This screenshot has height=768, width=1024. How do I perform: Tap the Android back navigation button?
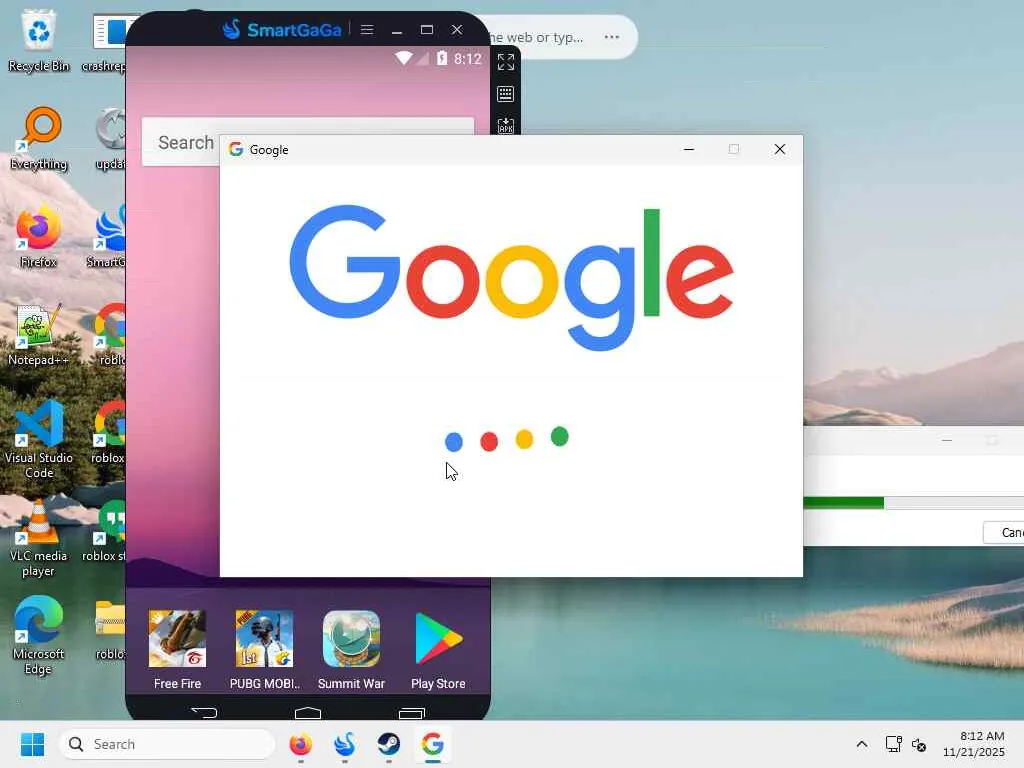click(204, 712)
